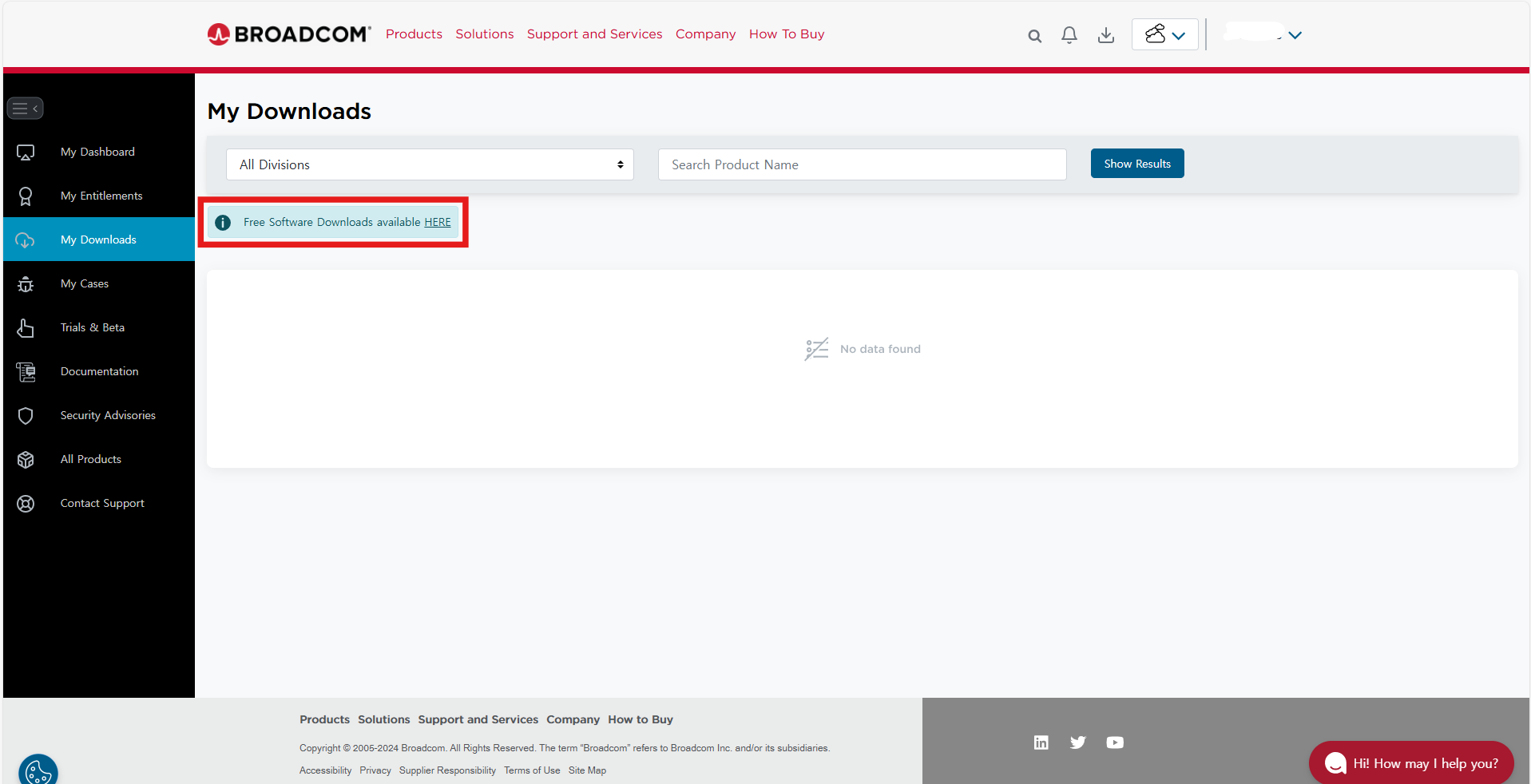Open Support and Services top menu
This screenshot has height=784, width=1531.
(594, 34)
